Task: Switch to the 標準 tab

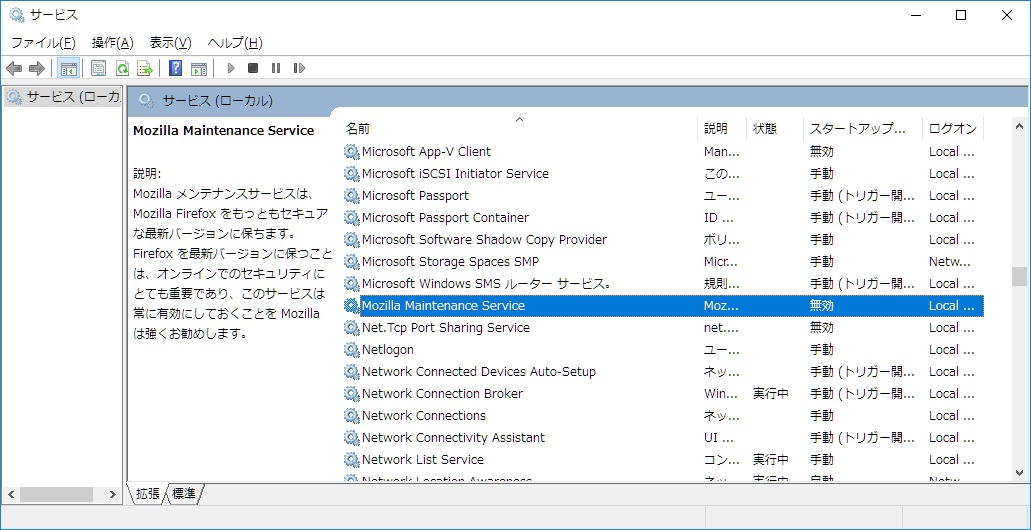Action: (184, 493)
